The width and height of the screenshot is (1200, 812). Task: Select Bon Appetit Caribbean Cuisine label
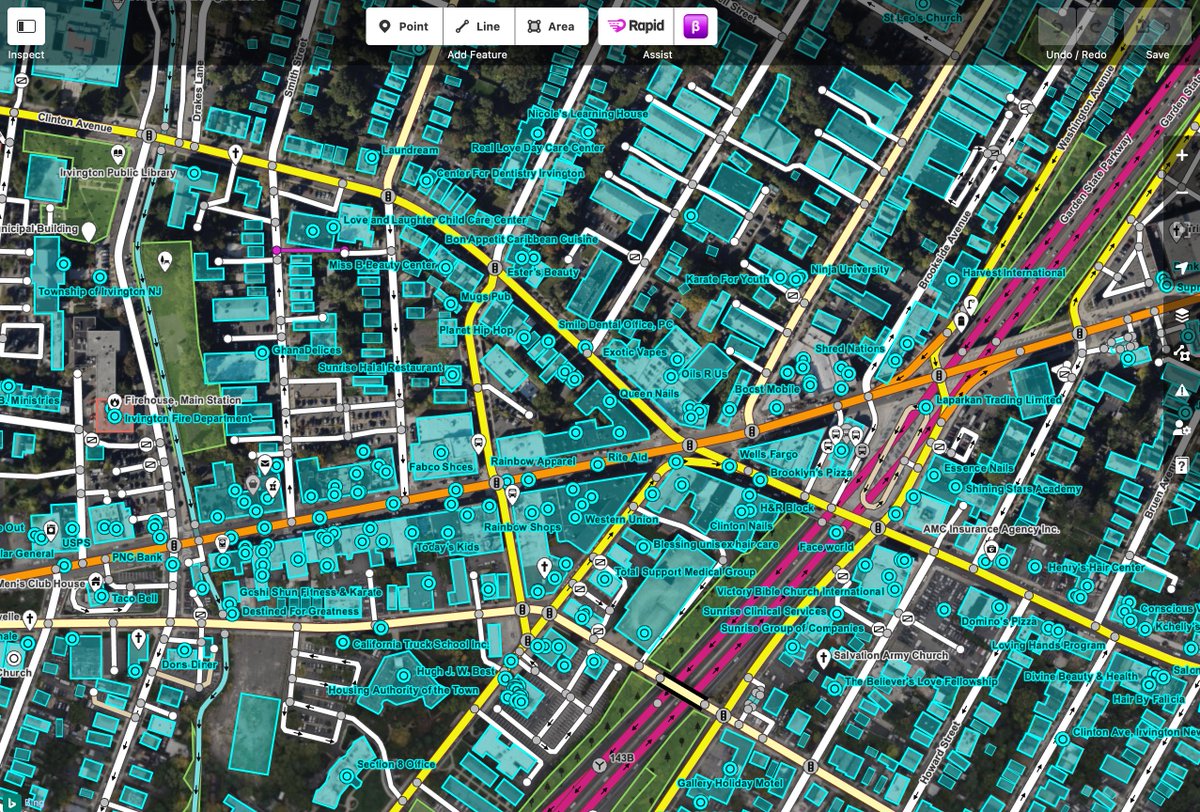pos(521,239)
